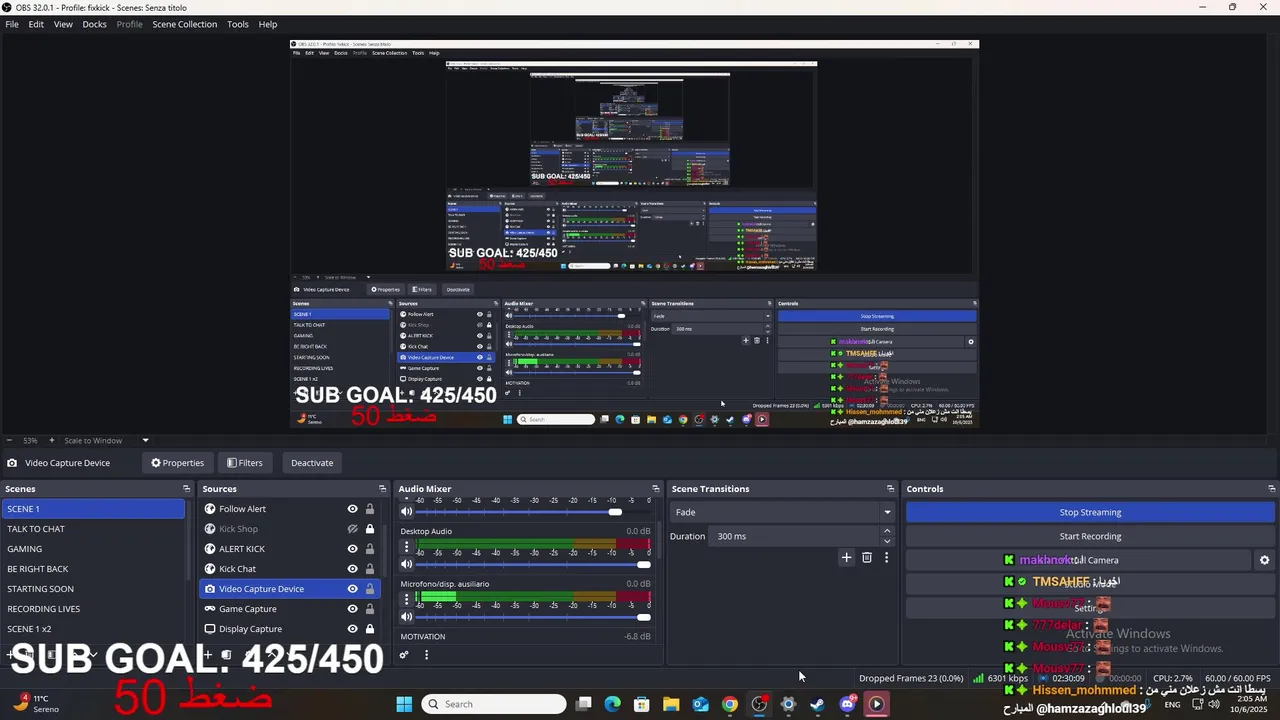Open virtual camera settings gear icon

1264,560
